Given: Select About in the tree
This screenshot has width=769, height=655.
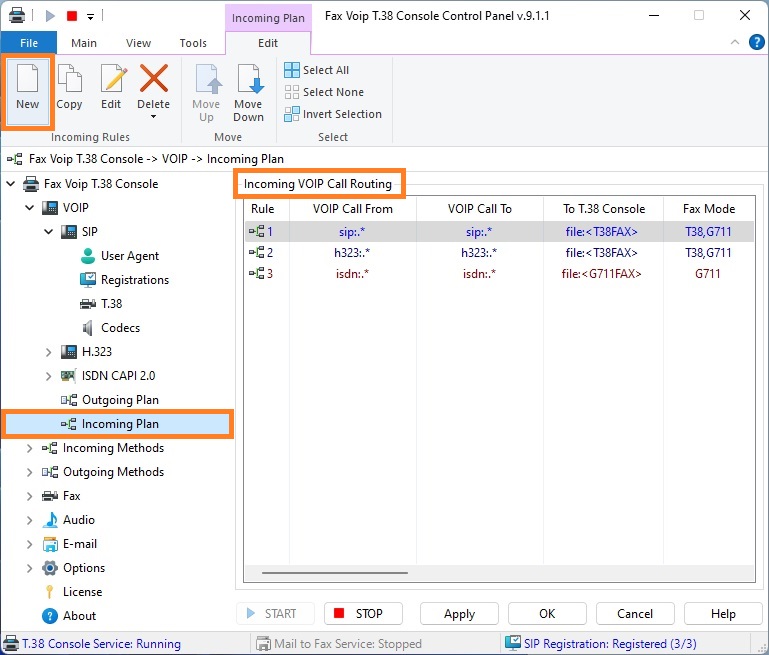Looking at the screenshot, I should tap(79, 616).
